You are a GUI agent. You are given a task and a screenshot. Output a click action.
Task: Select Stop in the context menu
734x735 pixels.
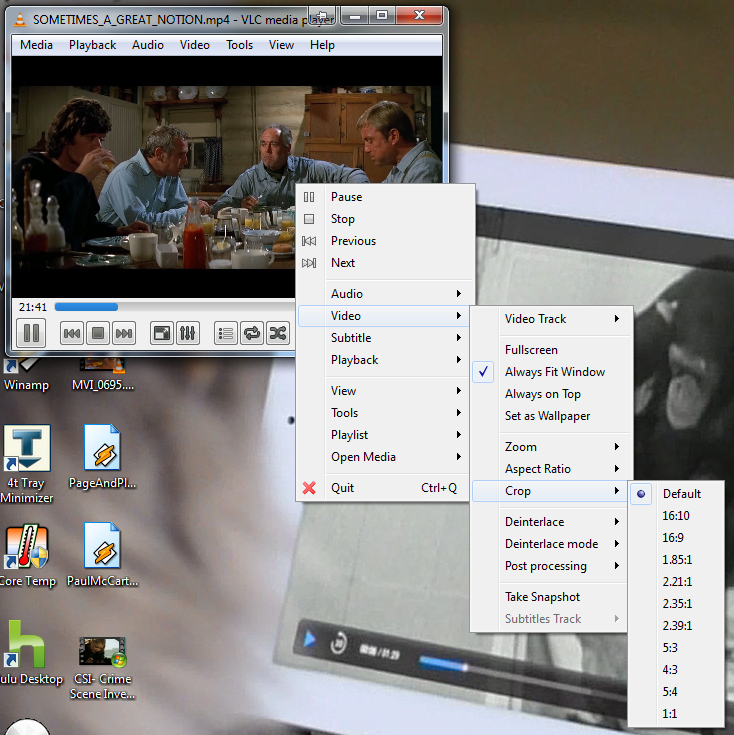[384, 219]
